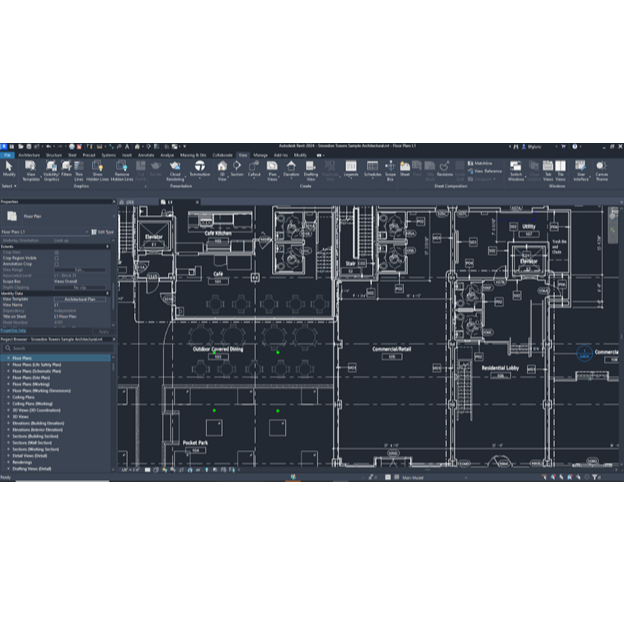Click the Switch Windows icon

click(x=517, y=168)
